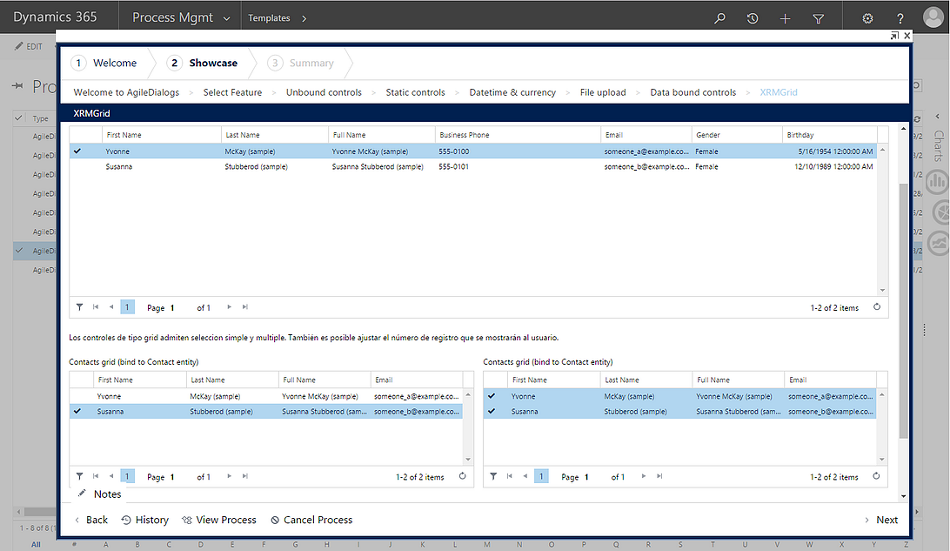Open the help question mark icon

[x=900, y=18]
